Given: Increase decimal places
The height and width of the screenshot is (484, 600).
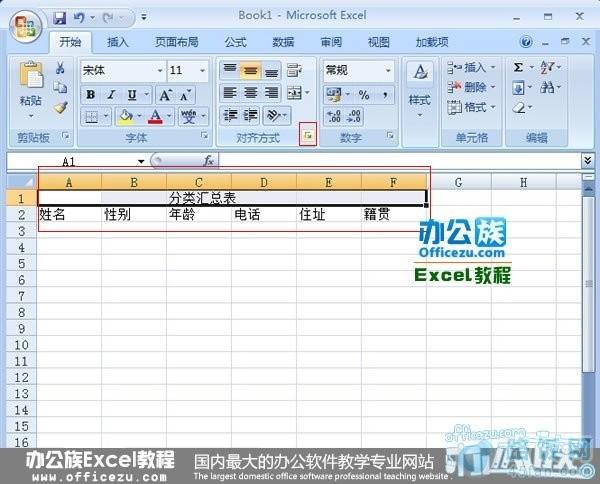Looking at the screenshot, I should (x=334, y=116).
